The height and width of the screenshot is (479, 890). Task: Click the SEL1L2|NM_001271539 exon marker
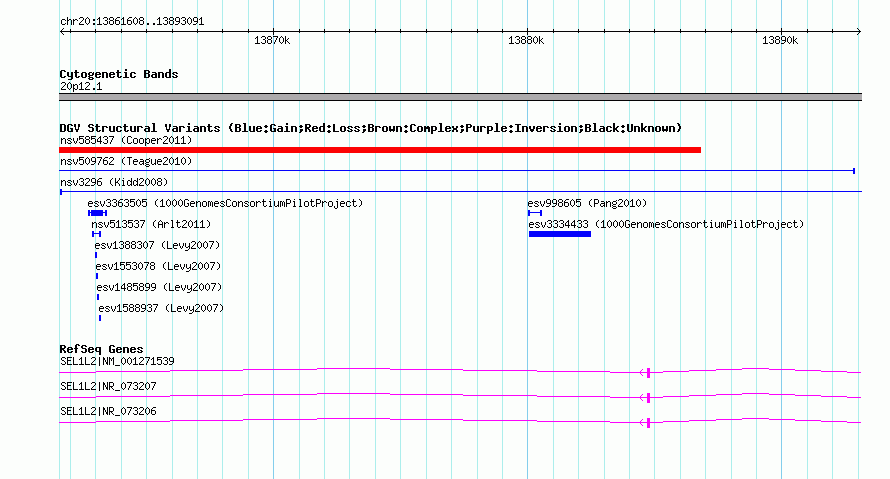[648, 372]
